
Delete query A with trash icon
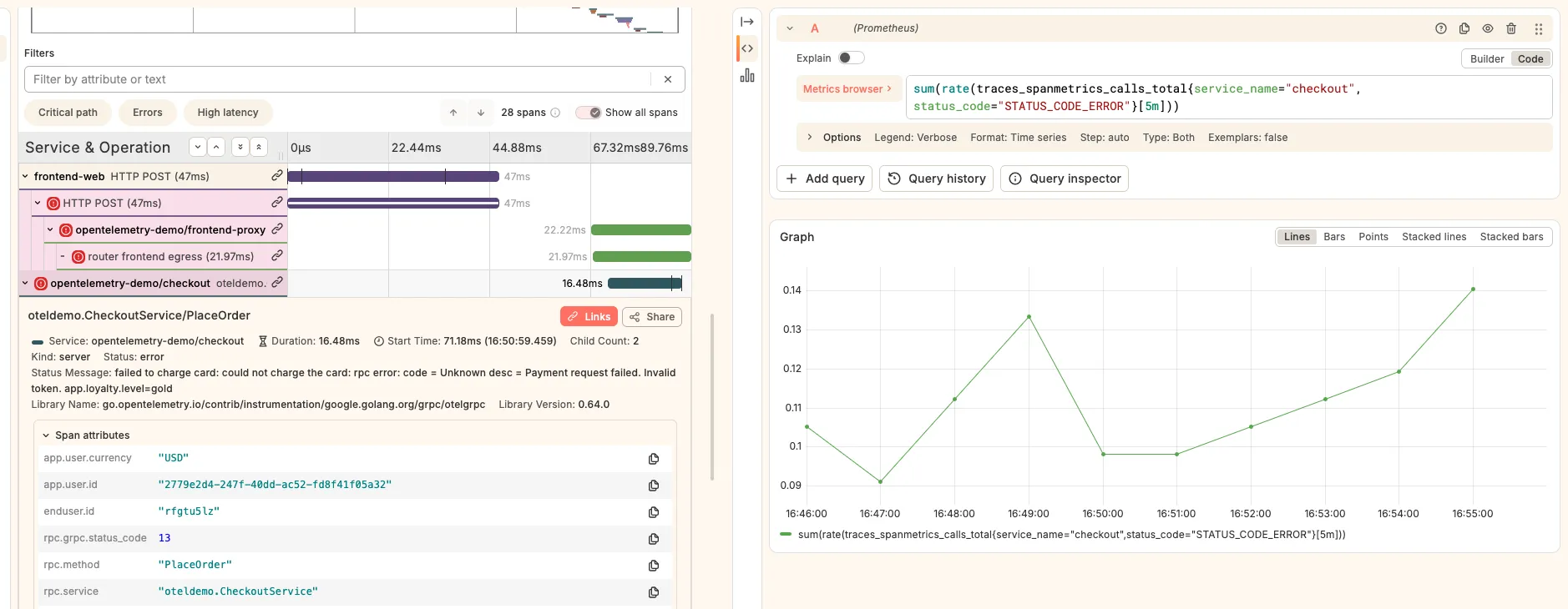[1511, 28]
